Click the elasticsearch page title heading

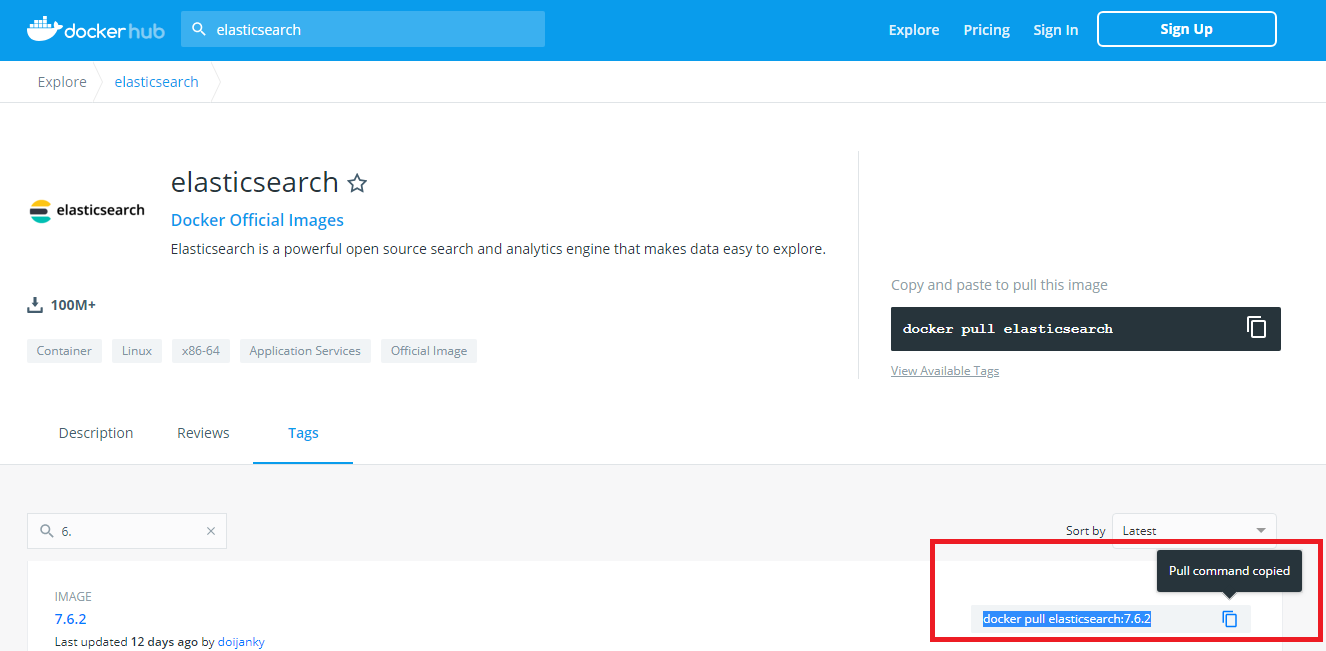255,182
